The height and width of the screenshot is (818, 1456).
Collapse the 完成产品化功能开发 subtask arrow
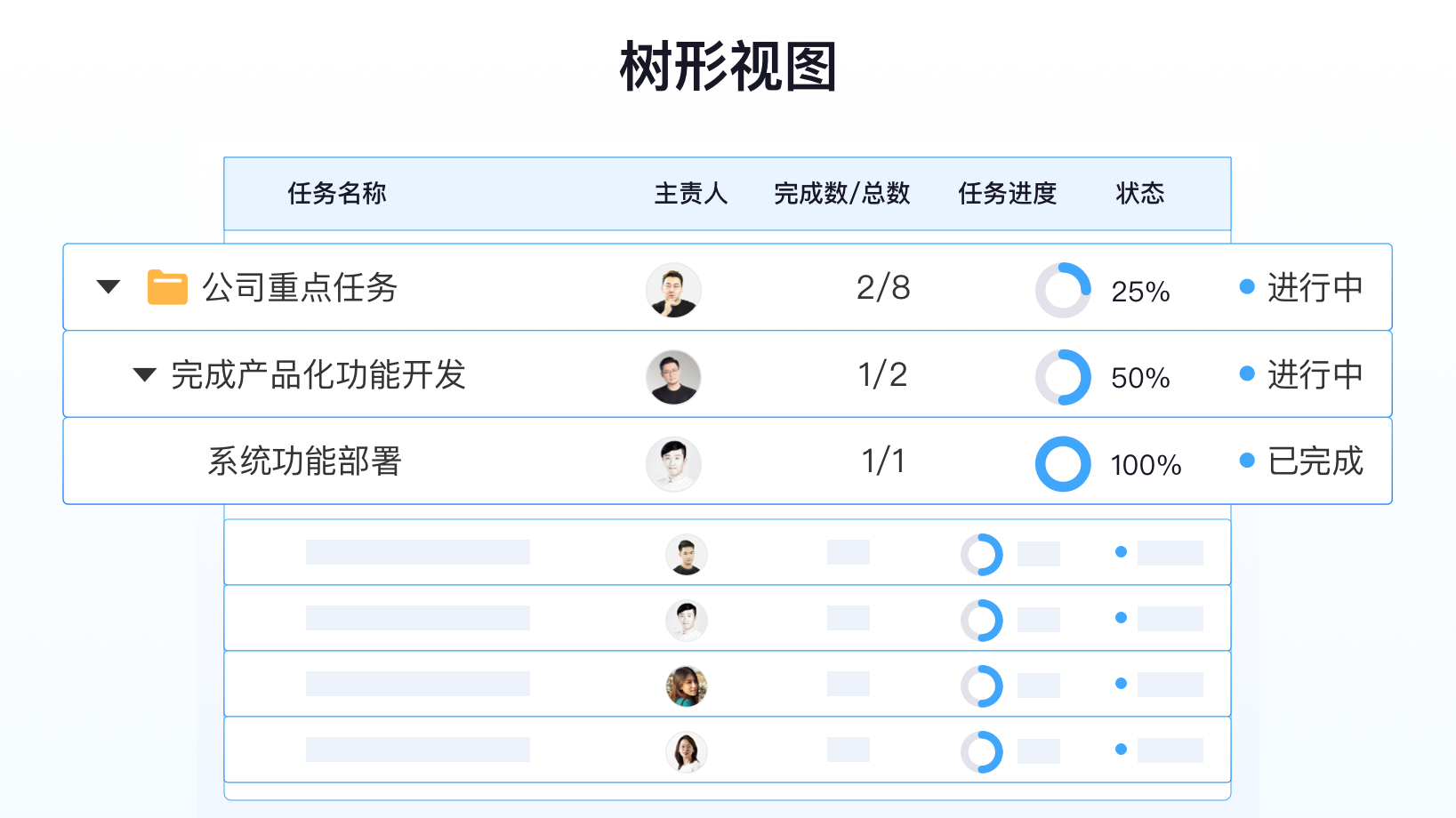[x=144, y=374]
